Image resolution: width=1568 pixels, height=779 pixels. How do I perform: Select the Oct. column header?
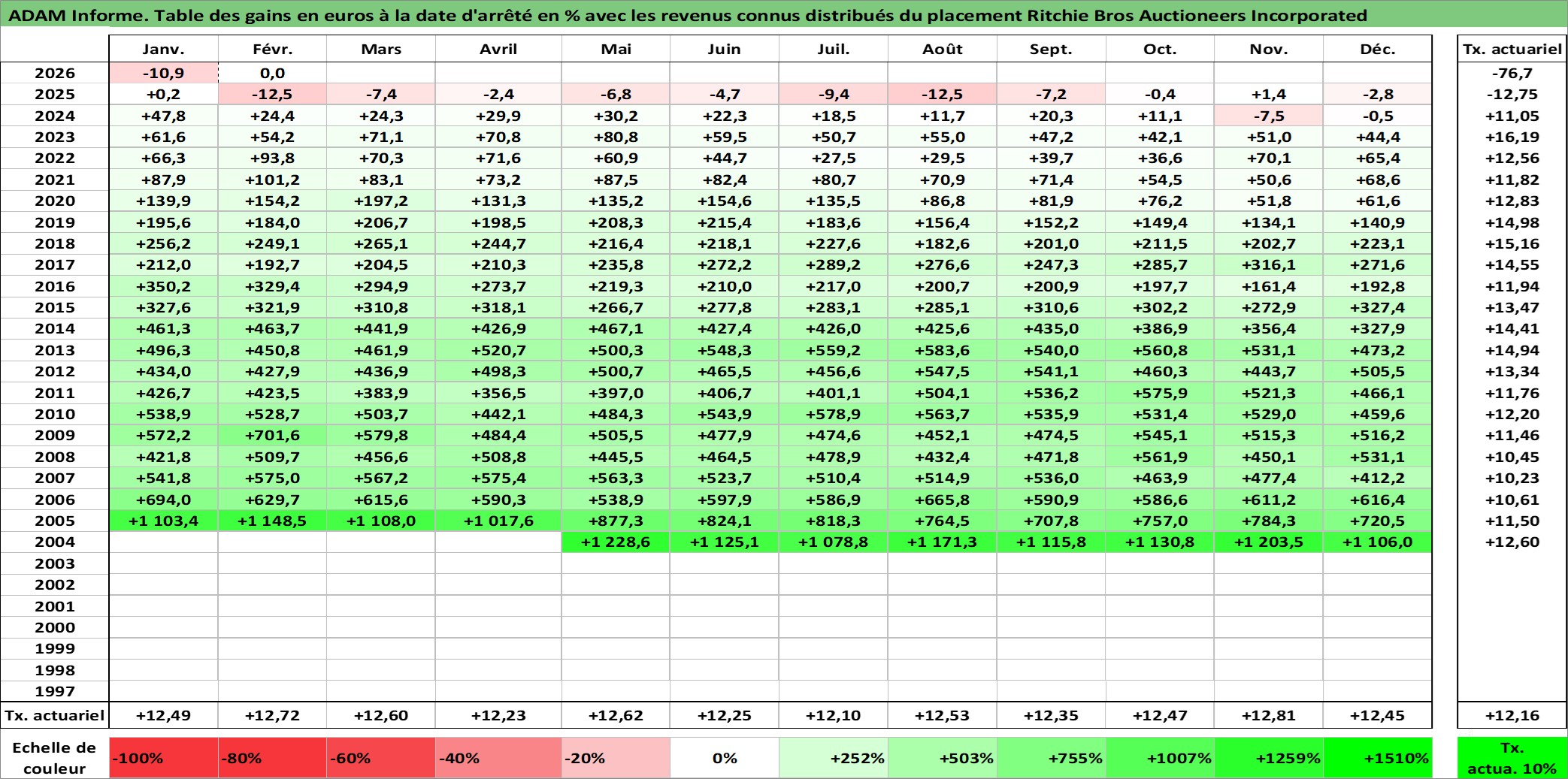tap(1160, 49)
